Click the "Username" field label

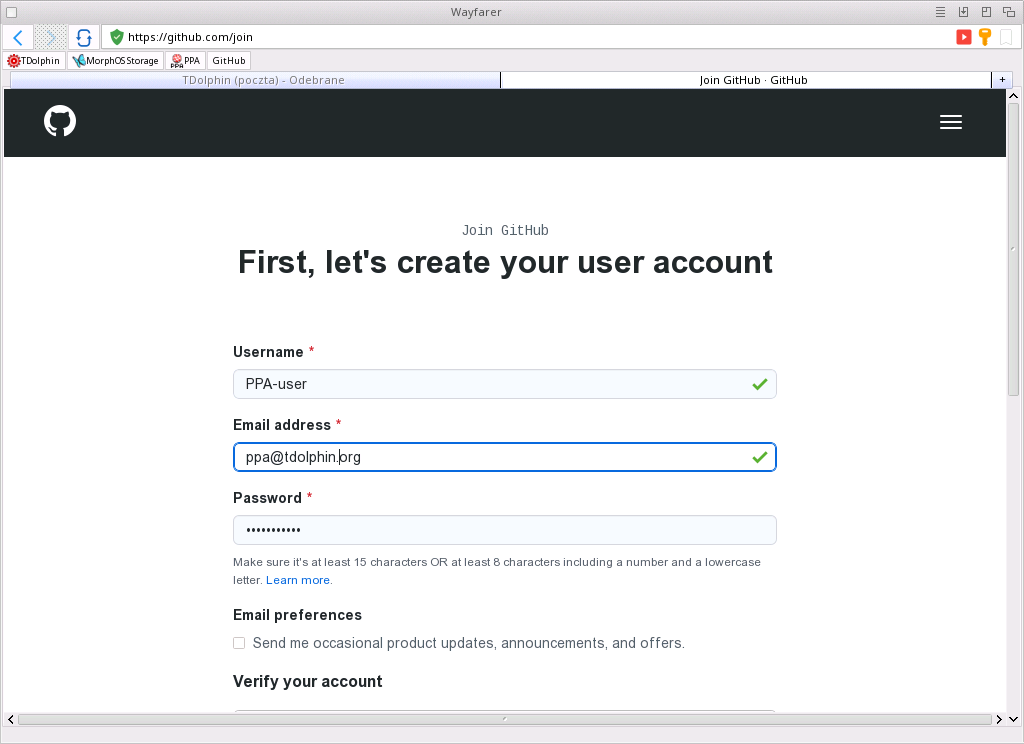268,352
